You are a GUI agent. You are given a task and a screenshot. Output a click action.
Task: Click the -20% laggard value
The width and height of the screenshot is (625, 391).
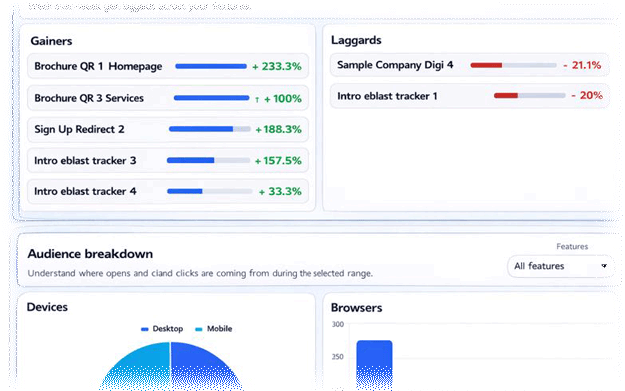tap(587, 96)
